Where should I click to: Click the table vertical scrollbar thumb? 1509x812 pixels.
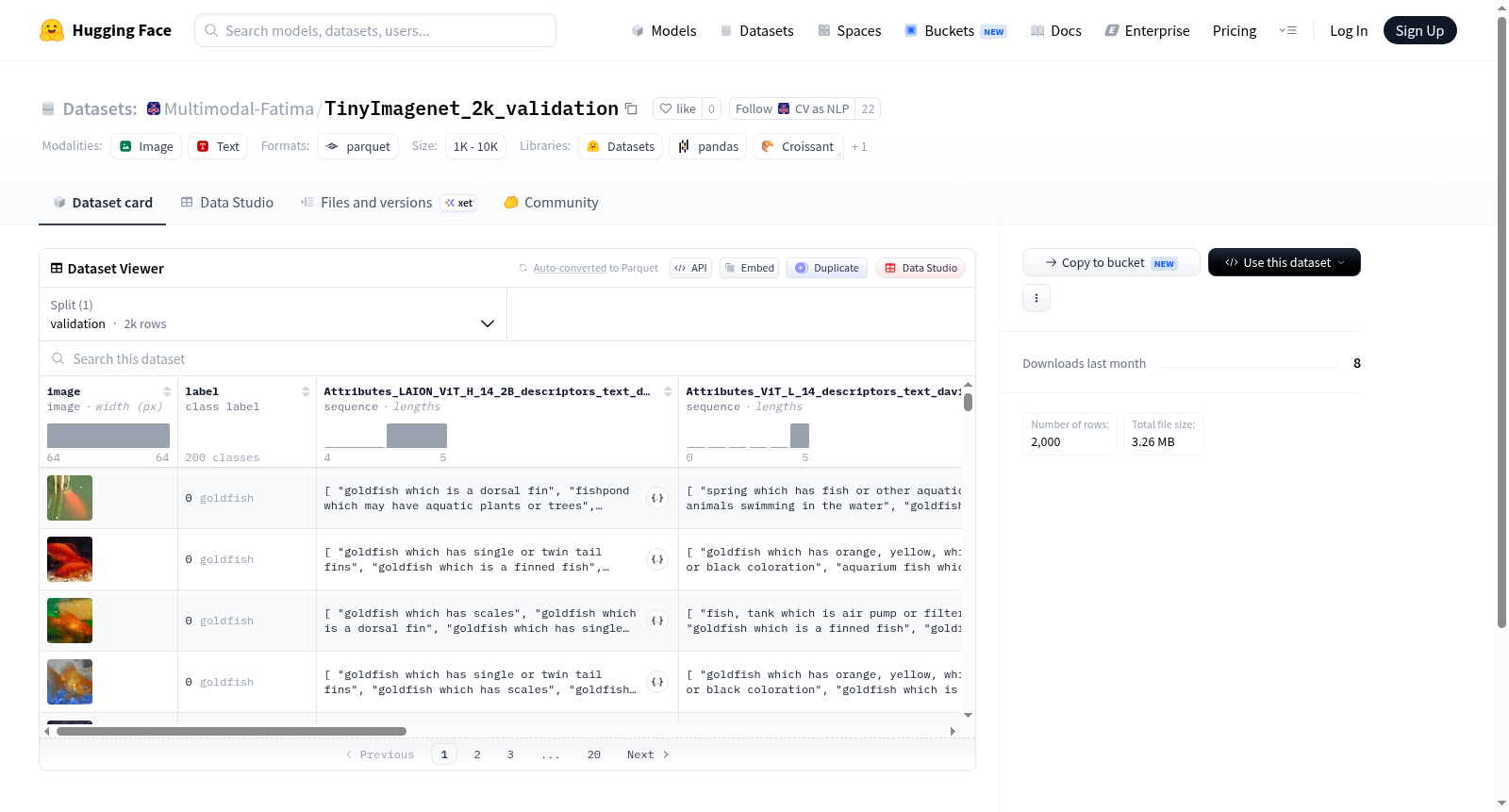click(x=968, y=402)
